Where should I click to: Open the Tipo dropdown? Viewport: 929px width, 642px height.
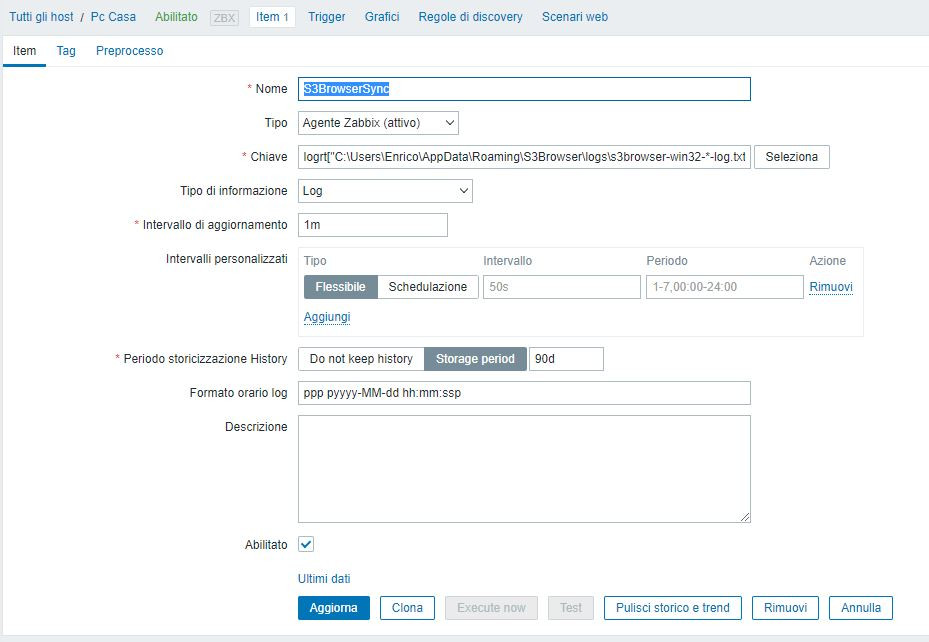coord(380,122)
